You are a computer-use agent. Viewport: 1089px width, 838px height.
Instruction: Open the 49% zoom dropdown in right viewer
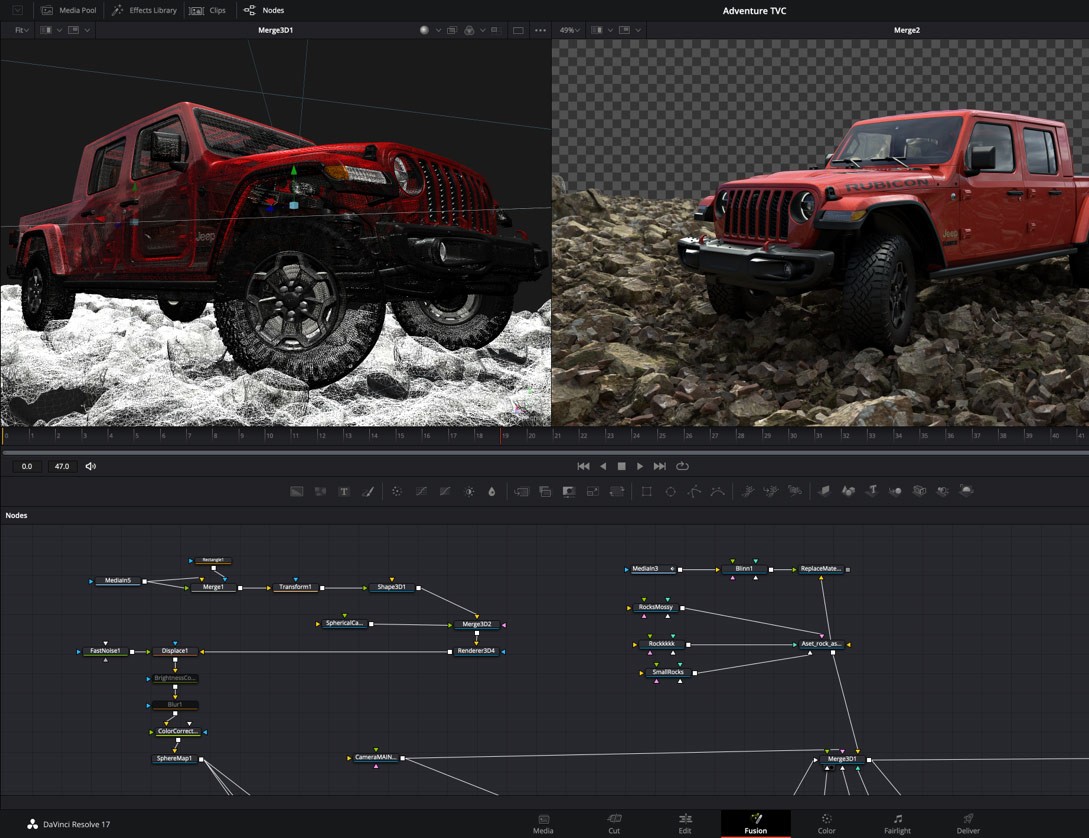coord(571,30)
